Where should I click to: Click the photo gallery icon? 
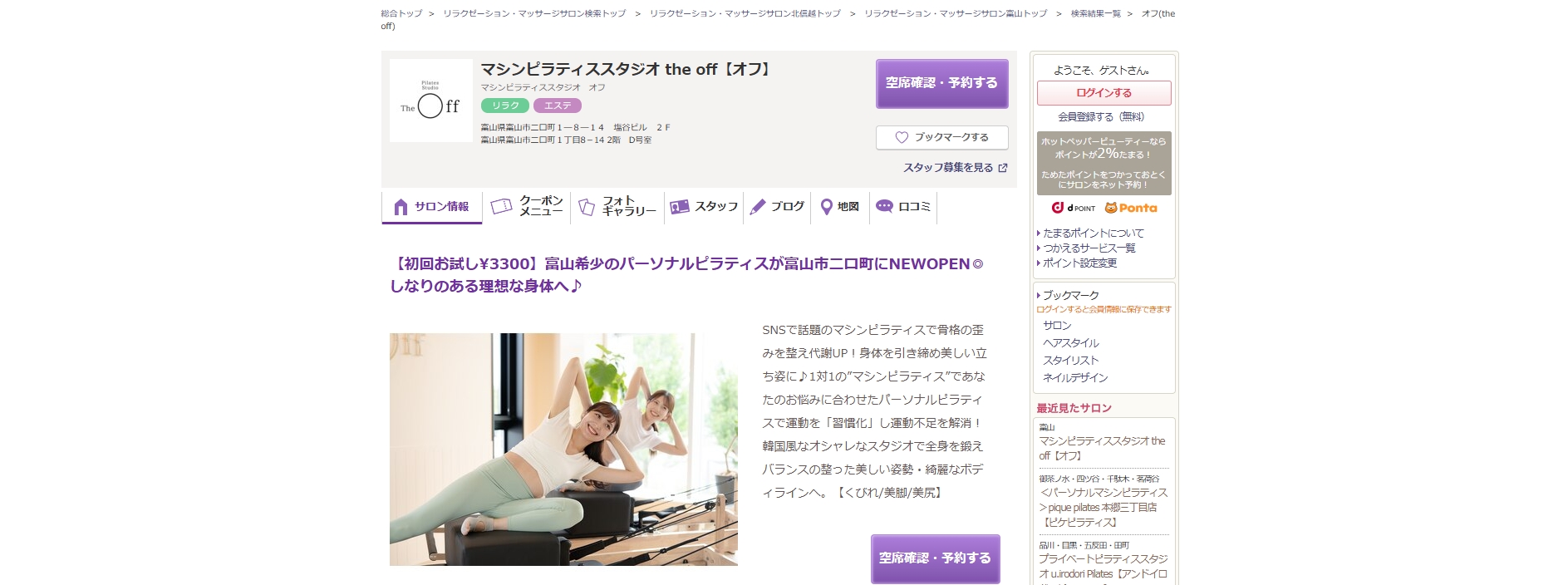[587, 207]
